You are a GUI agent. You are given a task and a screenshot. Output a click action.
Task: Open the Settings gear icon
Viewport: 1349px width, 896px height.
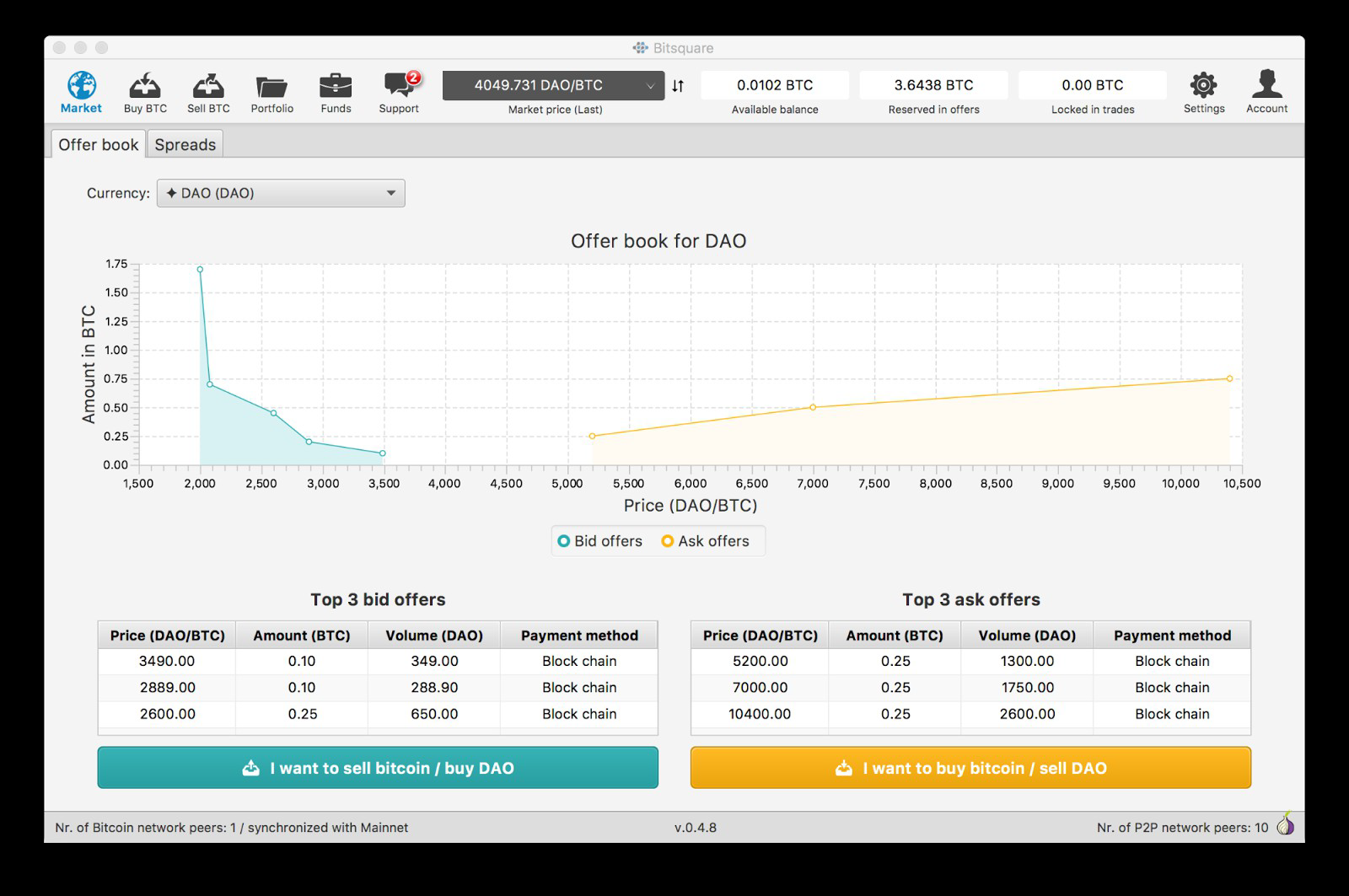(1203, 85)
